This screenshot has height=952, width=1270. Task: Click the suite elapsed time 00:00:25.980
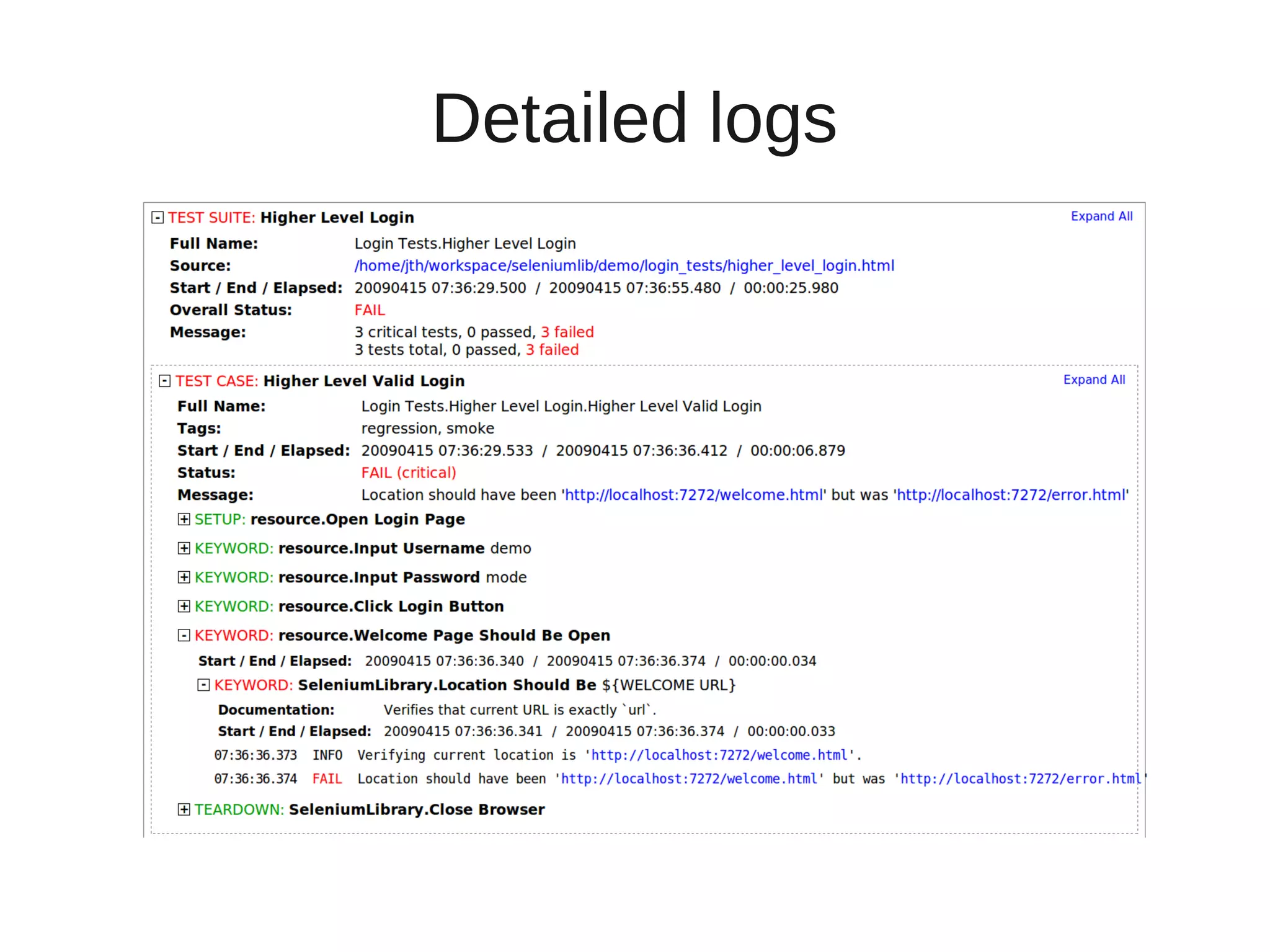click(791, 288)
